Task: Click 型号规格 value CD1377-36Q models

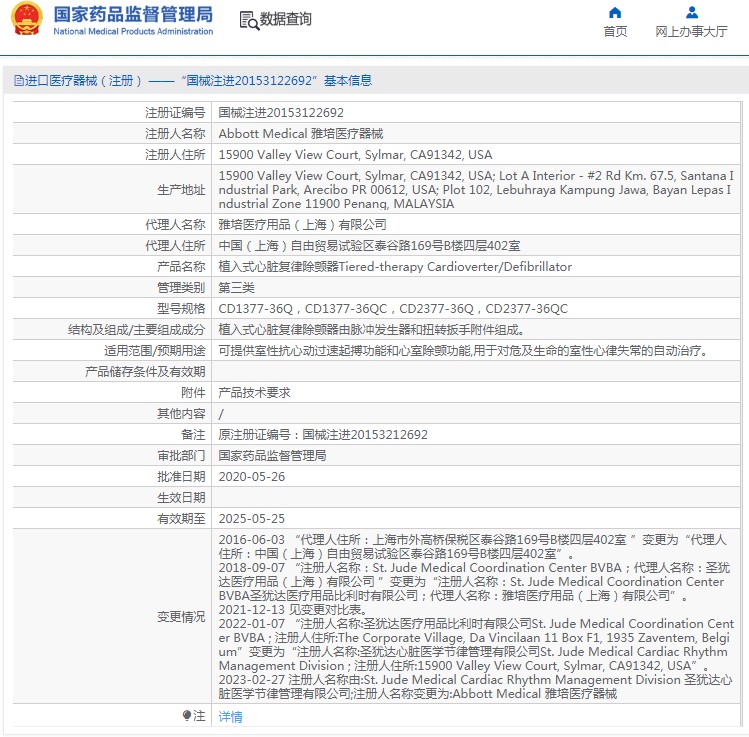Action: tap(393, 309)
